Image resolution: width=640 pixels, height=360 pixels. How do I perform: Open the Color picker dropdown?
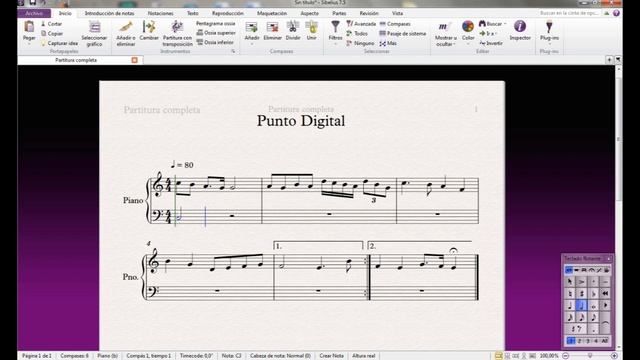pos(468,32)
